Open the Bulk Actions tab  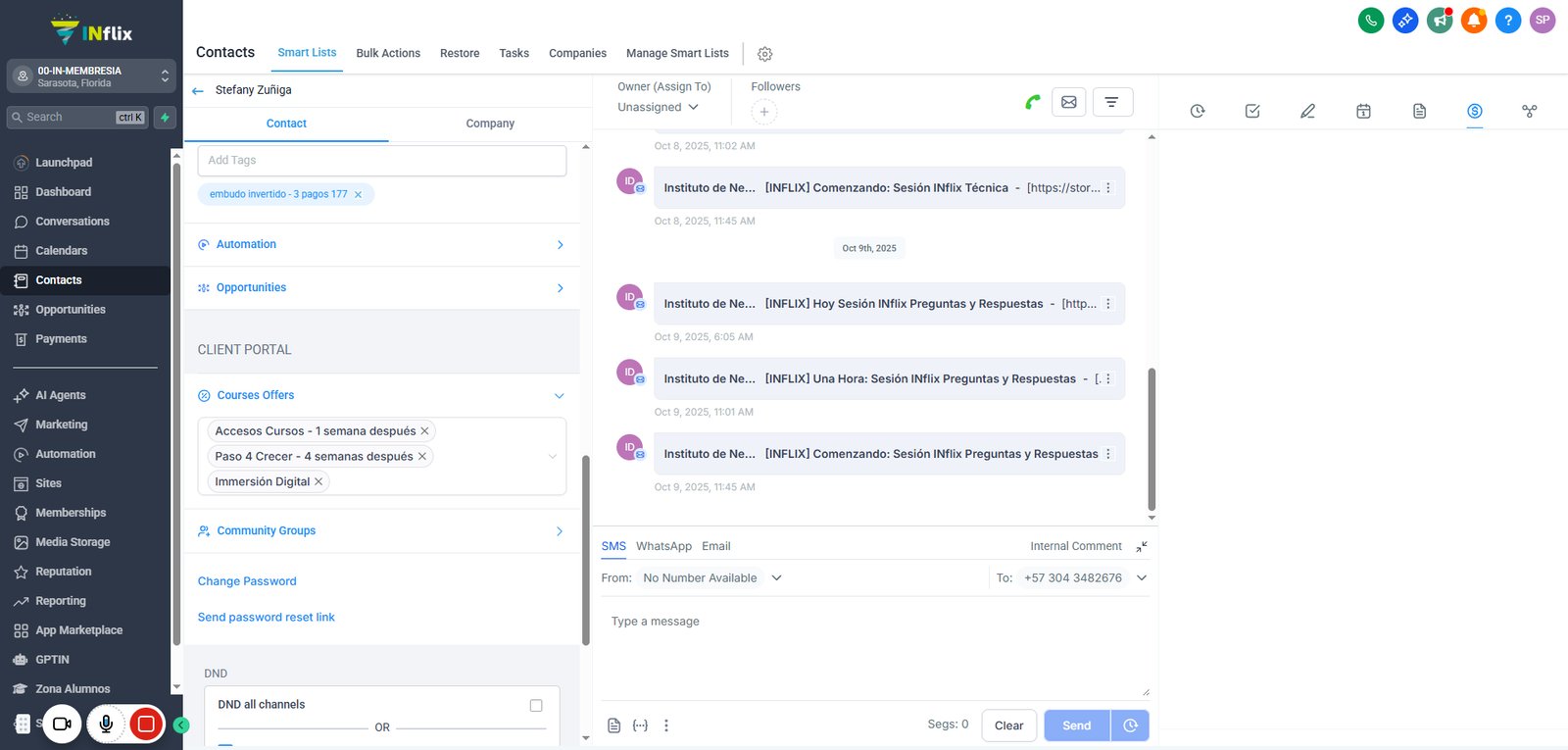[388, 54]
